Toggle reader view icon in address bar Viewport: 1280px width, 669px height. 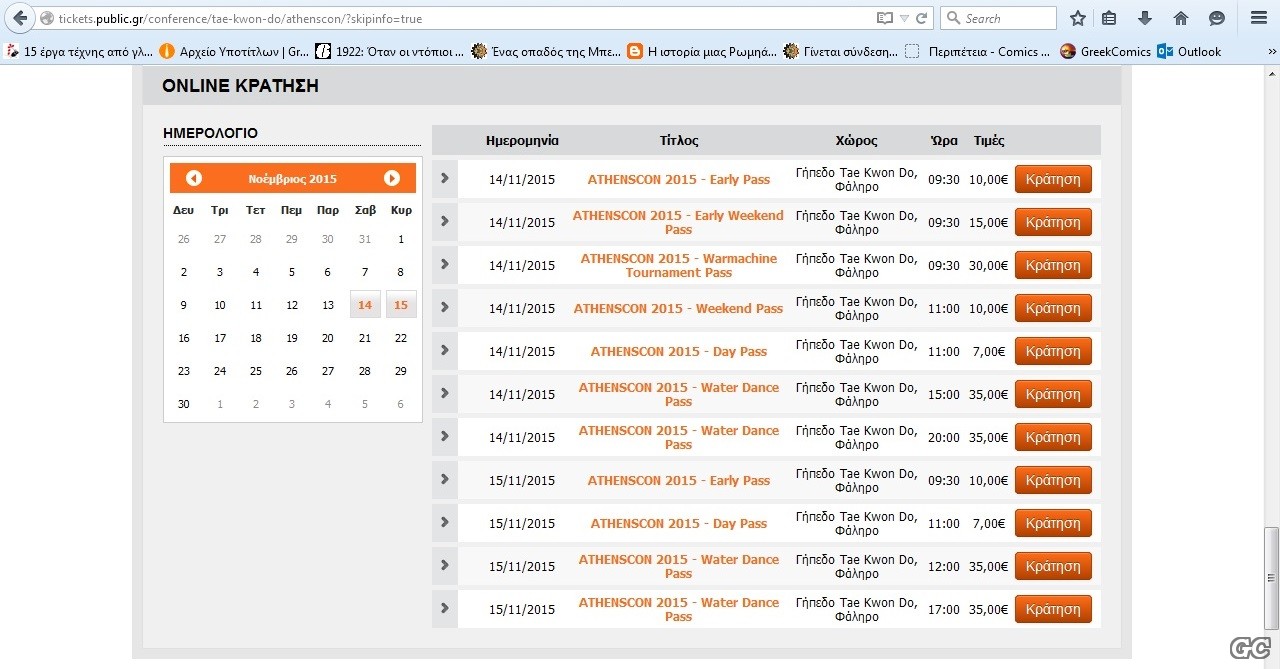click(x=884, y=18)
